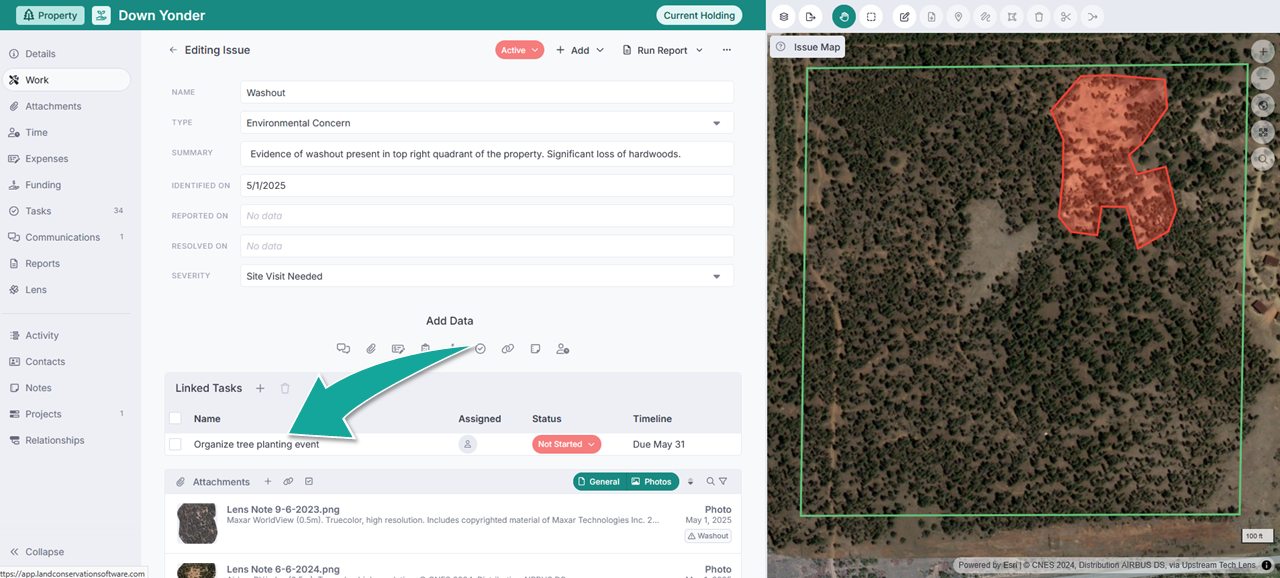Go back using Editing Issue arrow
Viewport: 1280px width, 578px height.
click(173, 50)
